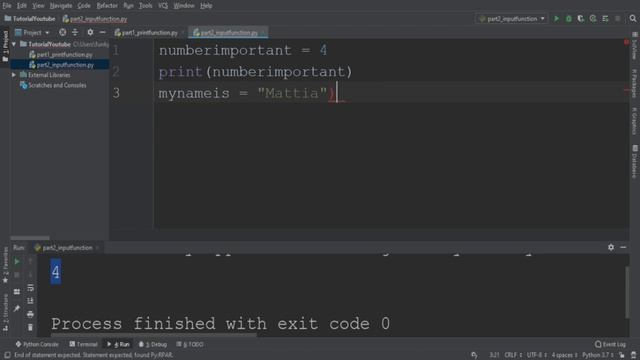Open the Edit menu
Screen dimensions: 640x360
coord(21,6)
